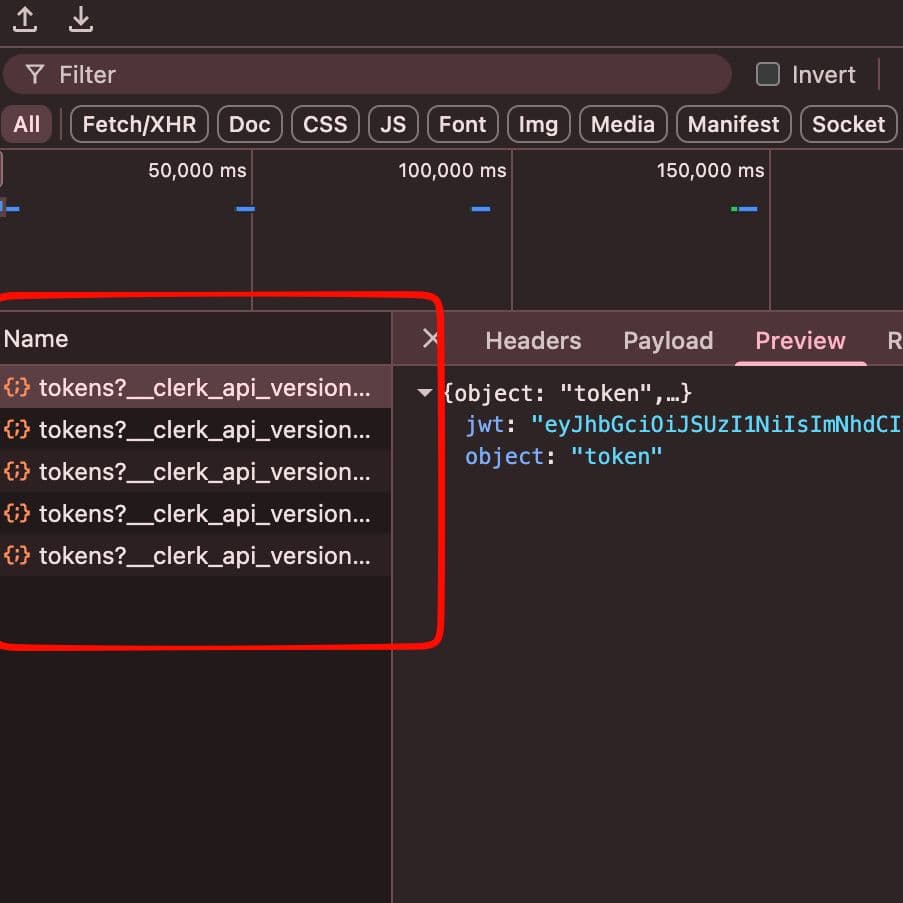Click the green-and-blue request bar in the timeline overview
903x903 pixels.
click(x=744, y=209)
